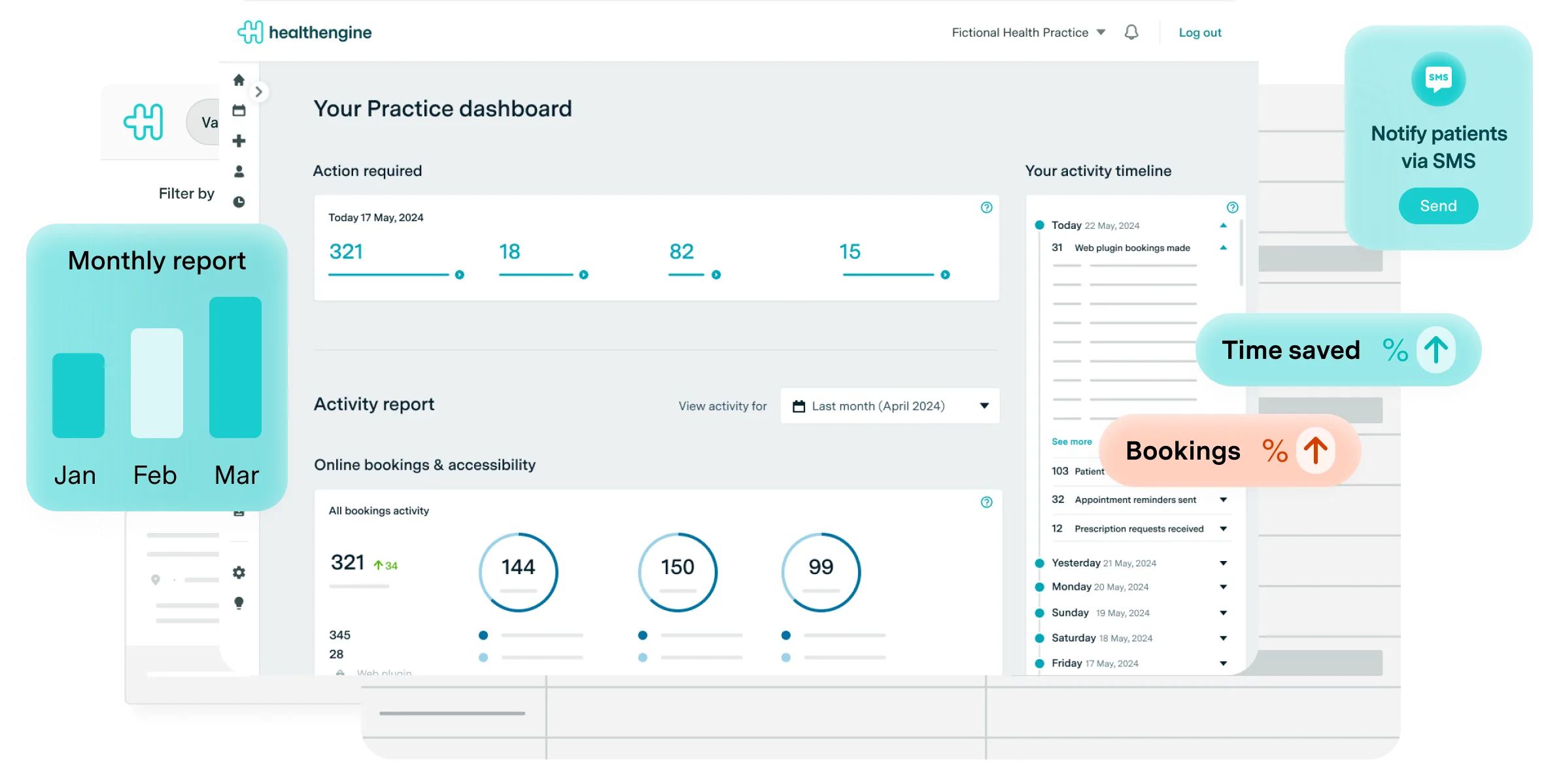Viewport: 1546px width, 784px height.
Task: Expand the Monday 20 May timeline entry
Action: pos(1223,587)
